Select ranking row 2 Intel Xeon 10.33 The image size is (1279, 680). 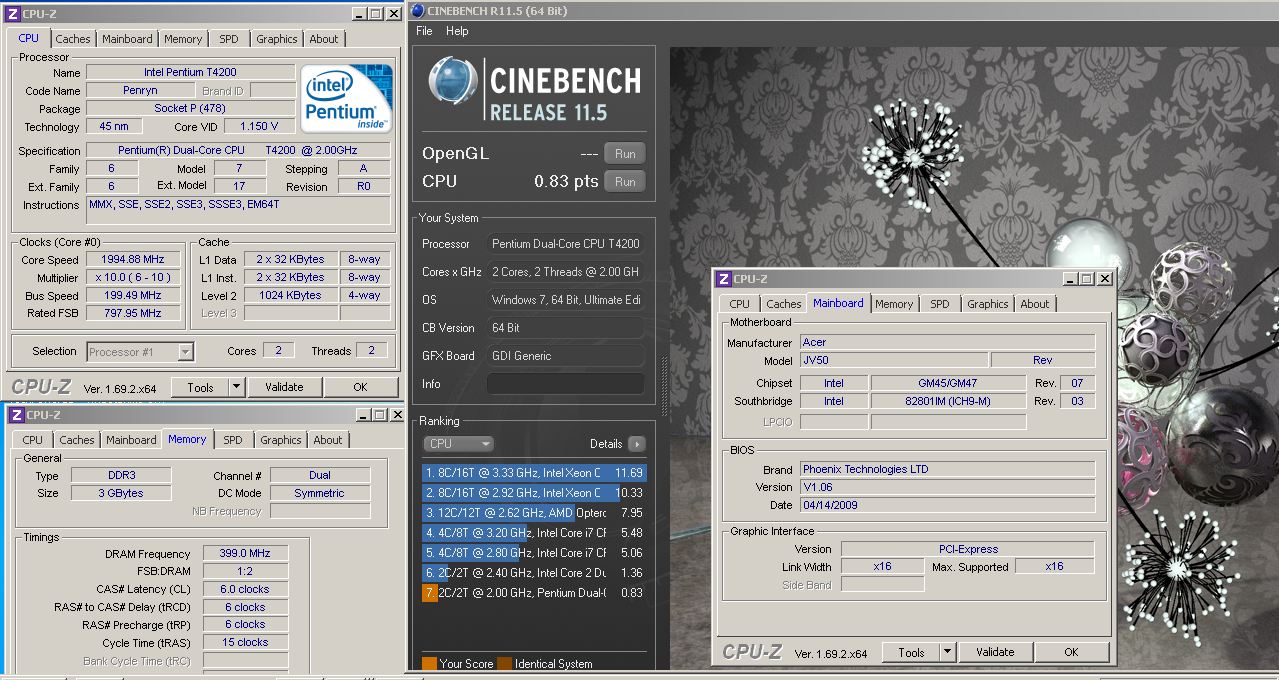point(534,493)
